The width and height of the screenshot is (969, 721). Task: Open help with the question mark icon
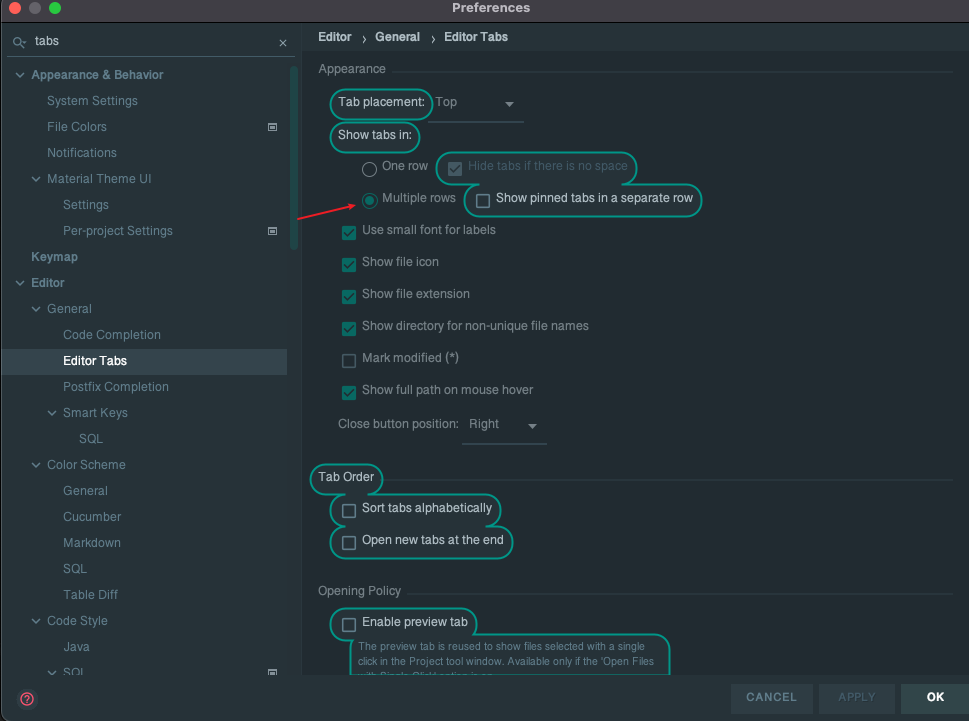27,699
